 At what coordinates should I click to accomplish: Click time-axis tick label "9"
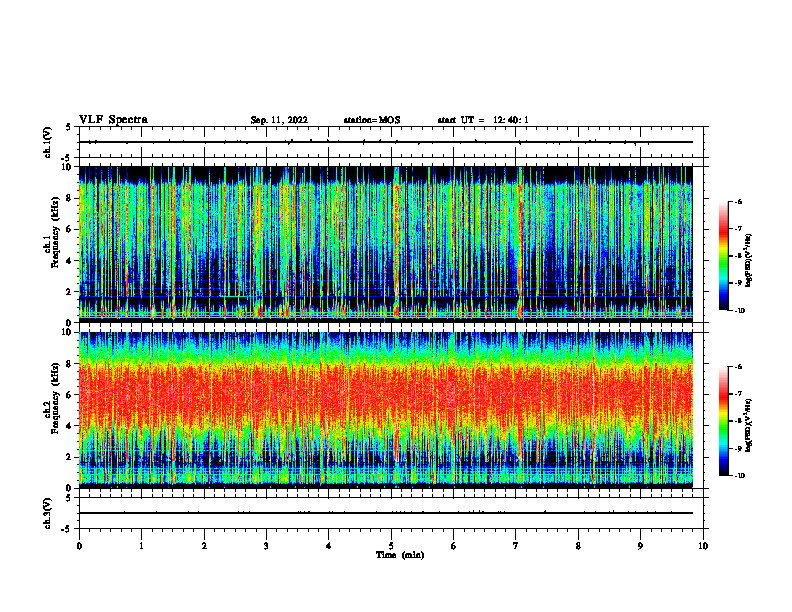pos(640,546)
